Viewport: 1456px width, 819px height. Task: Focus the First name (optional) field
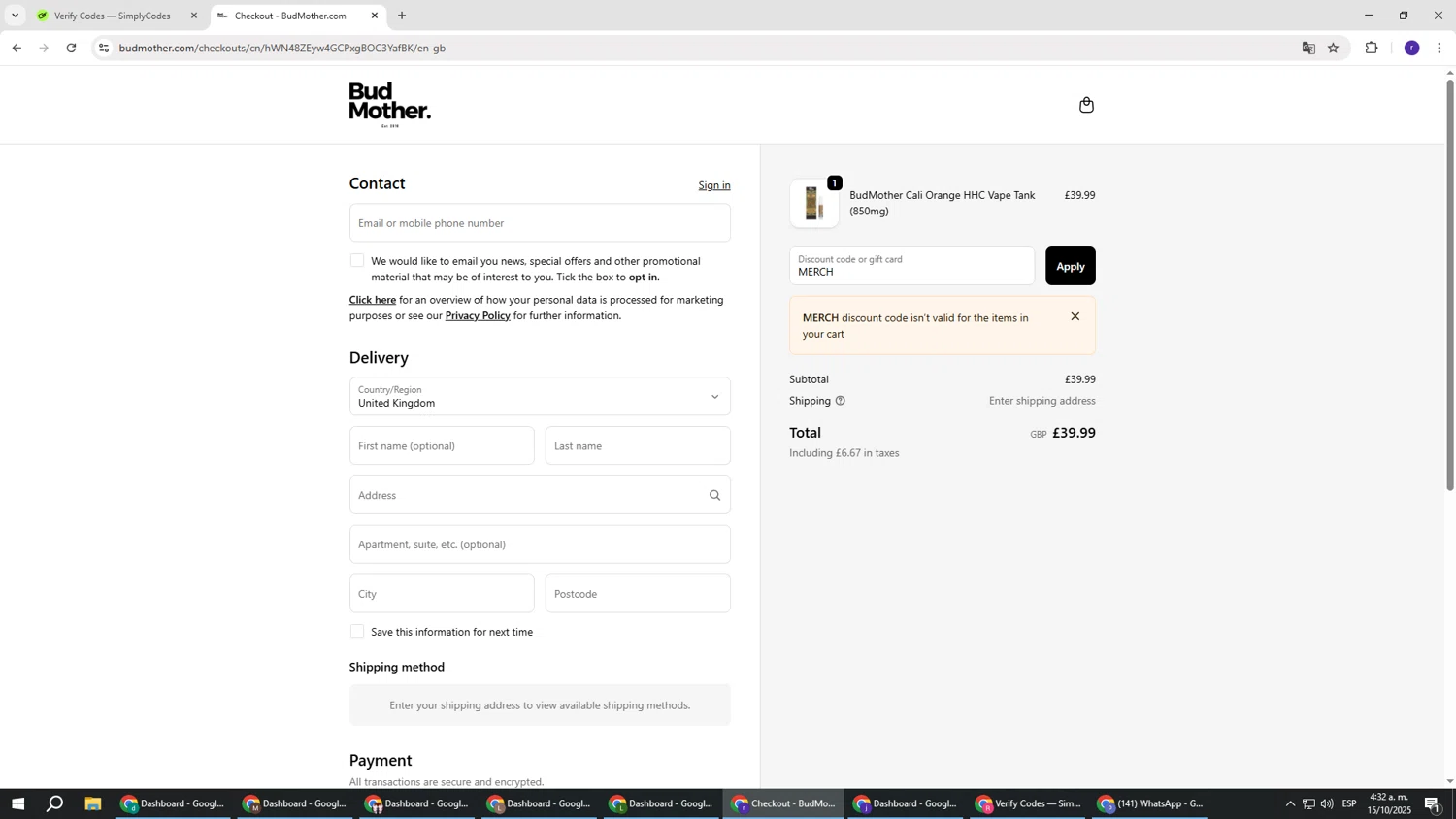point(442,446)
